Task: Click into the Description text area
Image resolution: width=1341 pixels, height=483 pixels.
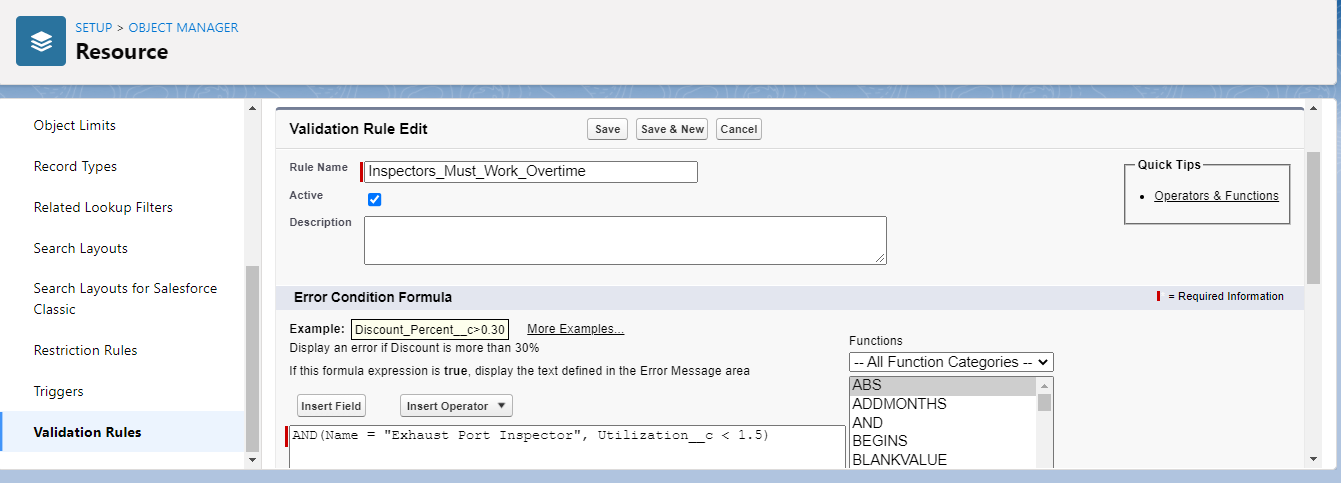Action: click(x=625, y=240)
